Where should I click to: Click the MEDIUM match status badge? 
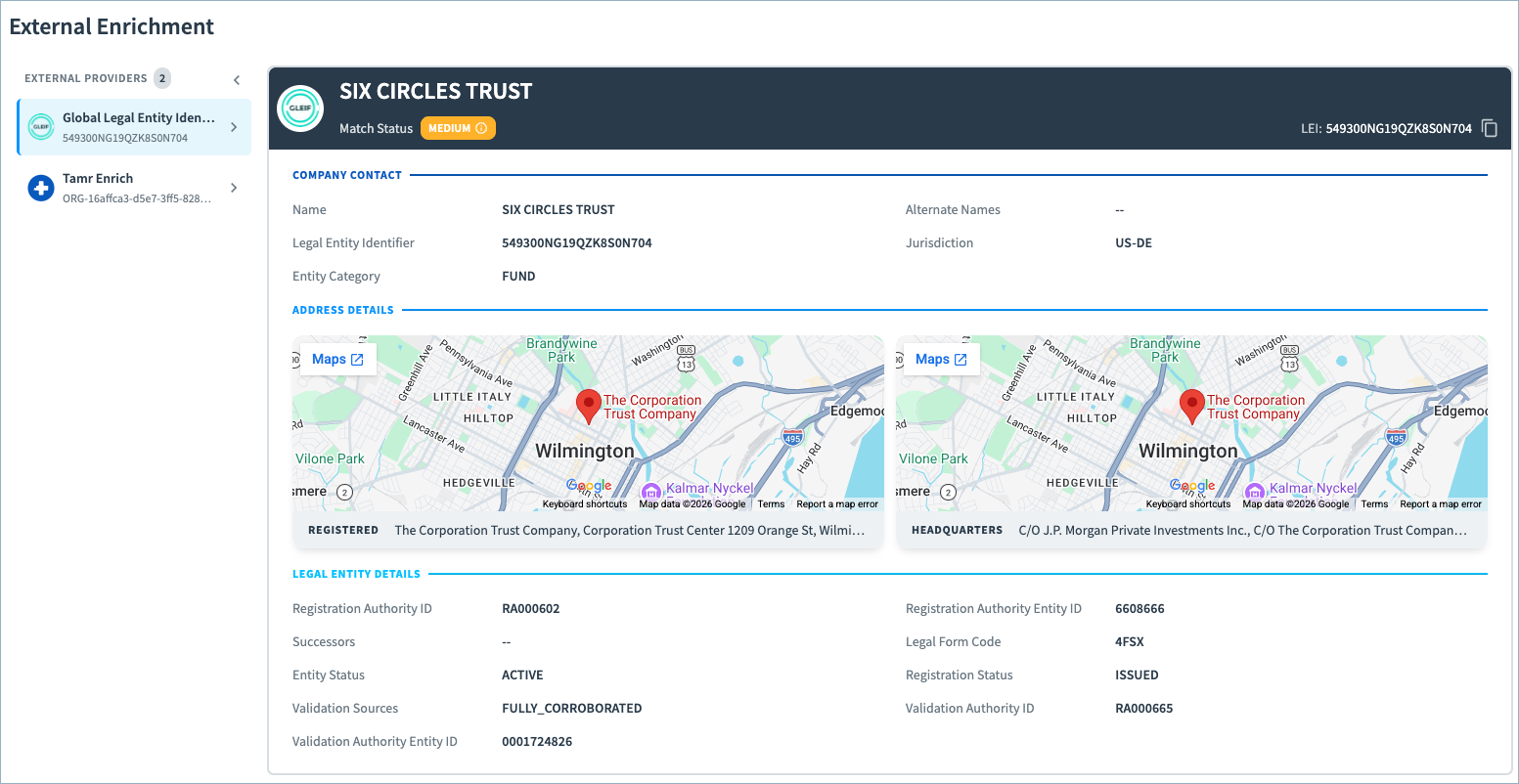458,128
